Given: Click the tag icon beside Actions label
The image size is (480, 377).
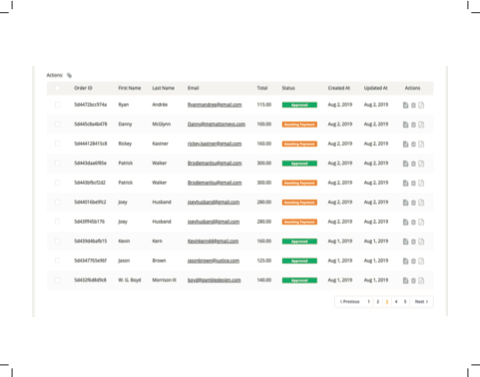Looking at the screenshot, I should tap(69, 75).
